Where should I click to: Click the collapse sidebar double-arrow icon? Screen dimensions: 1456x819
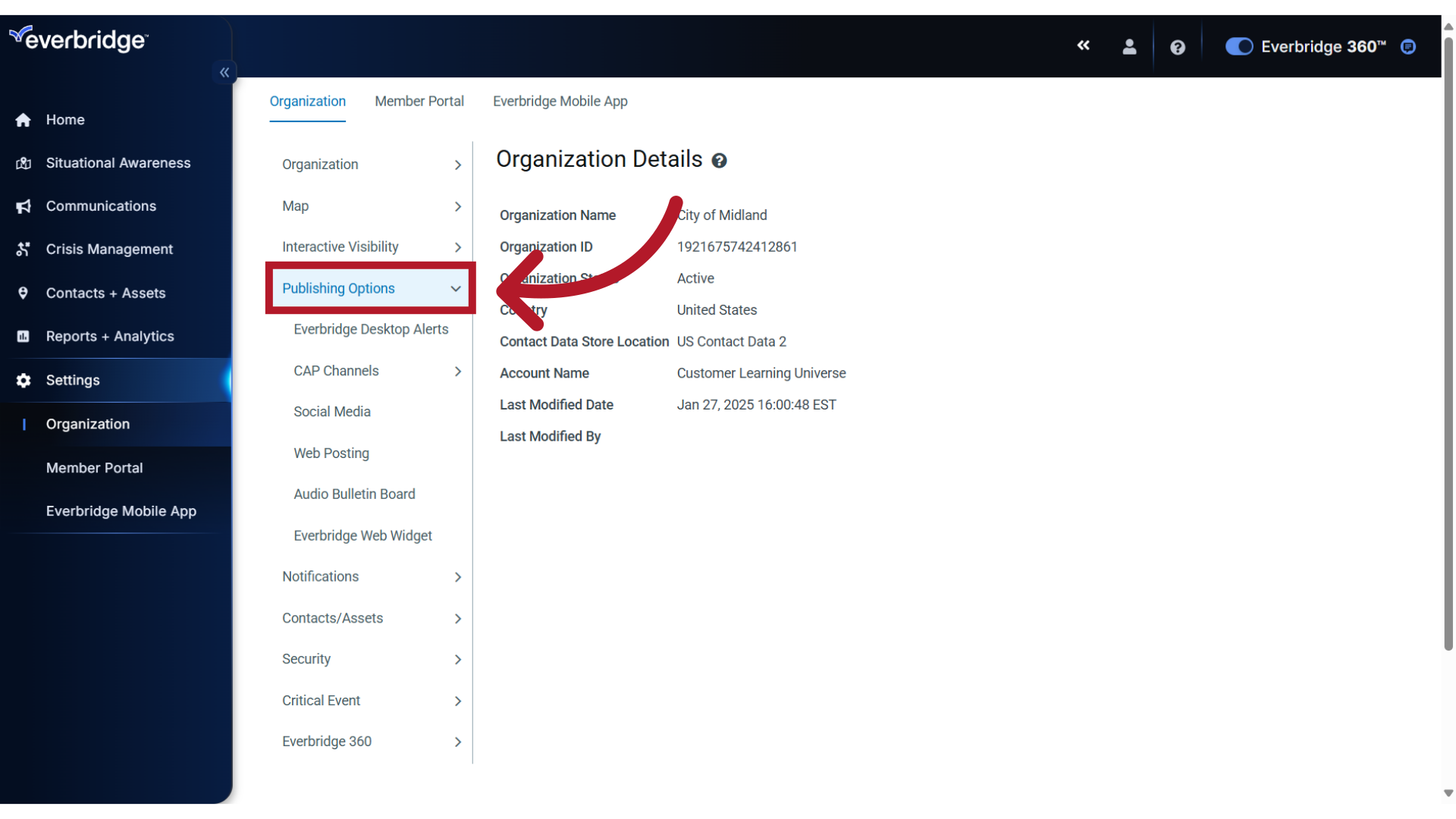[224, 72]
